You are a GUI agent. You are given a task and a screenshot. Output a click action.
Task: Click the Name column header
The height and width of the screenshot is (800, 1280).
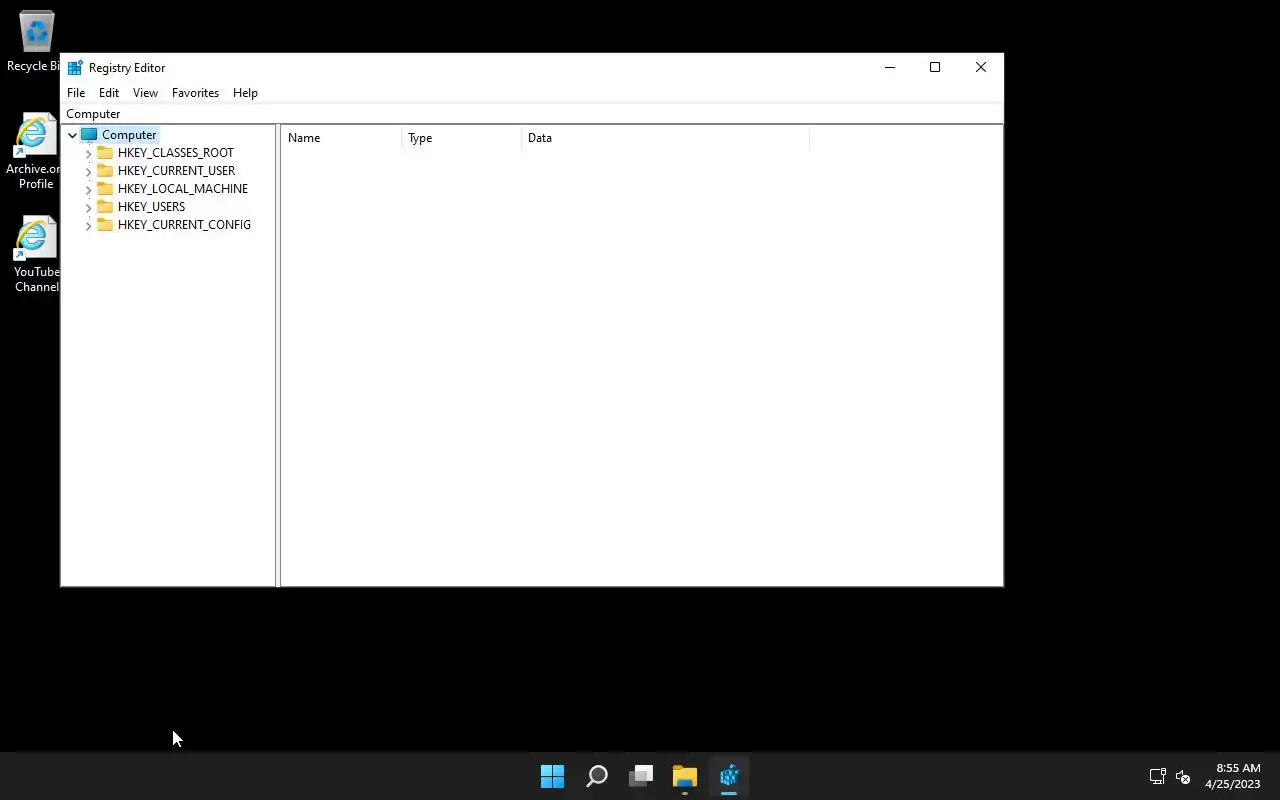point(341,138)
